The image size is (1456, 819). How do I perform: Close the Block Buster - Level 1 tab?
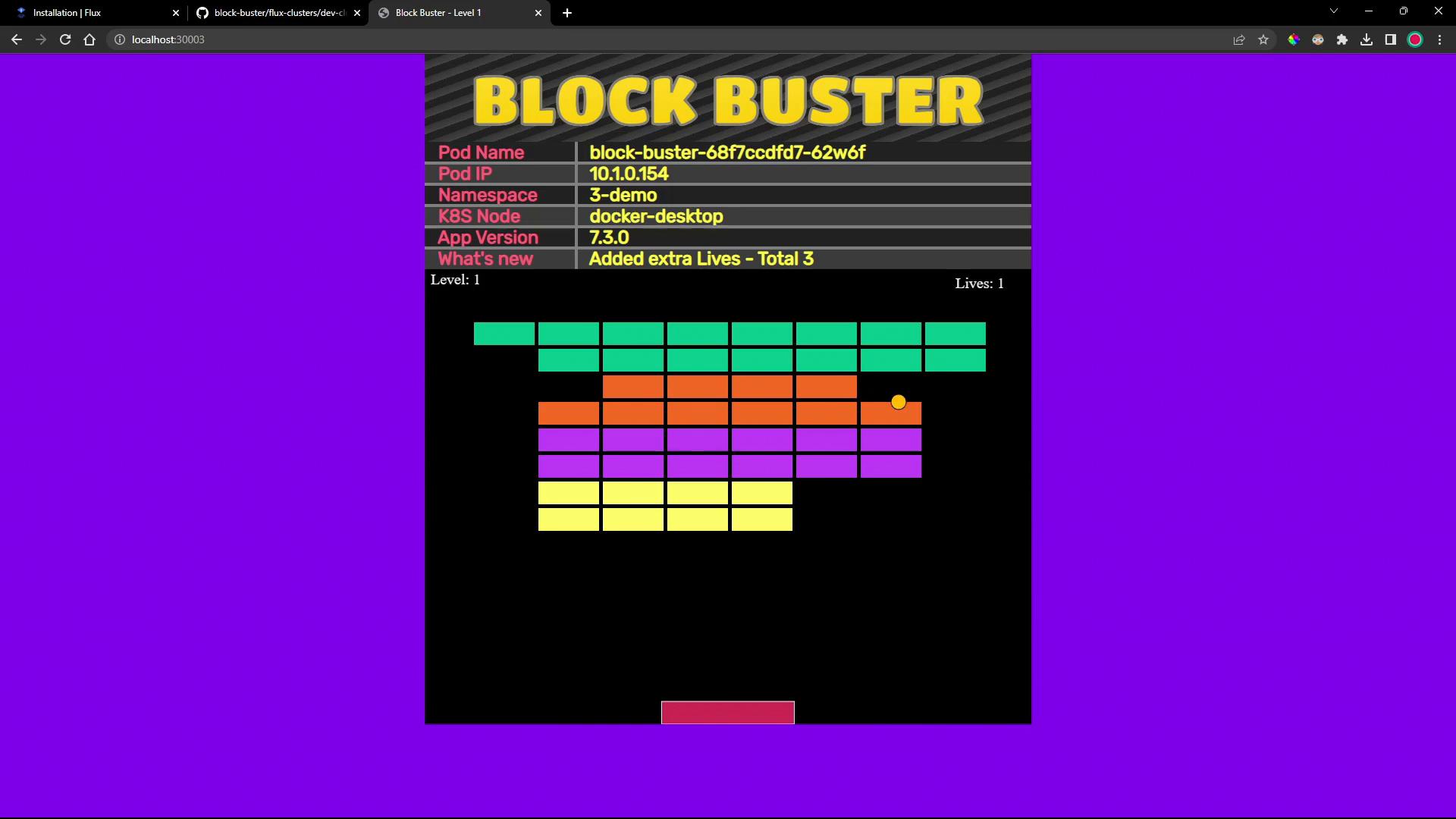click(538, 13)
